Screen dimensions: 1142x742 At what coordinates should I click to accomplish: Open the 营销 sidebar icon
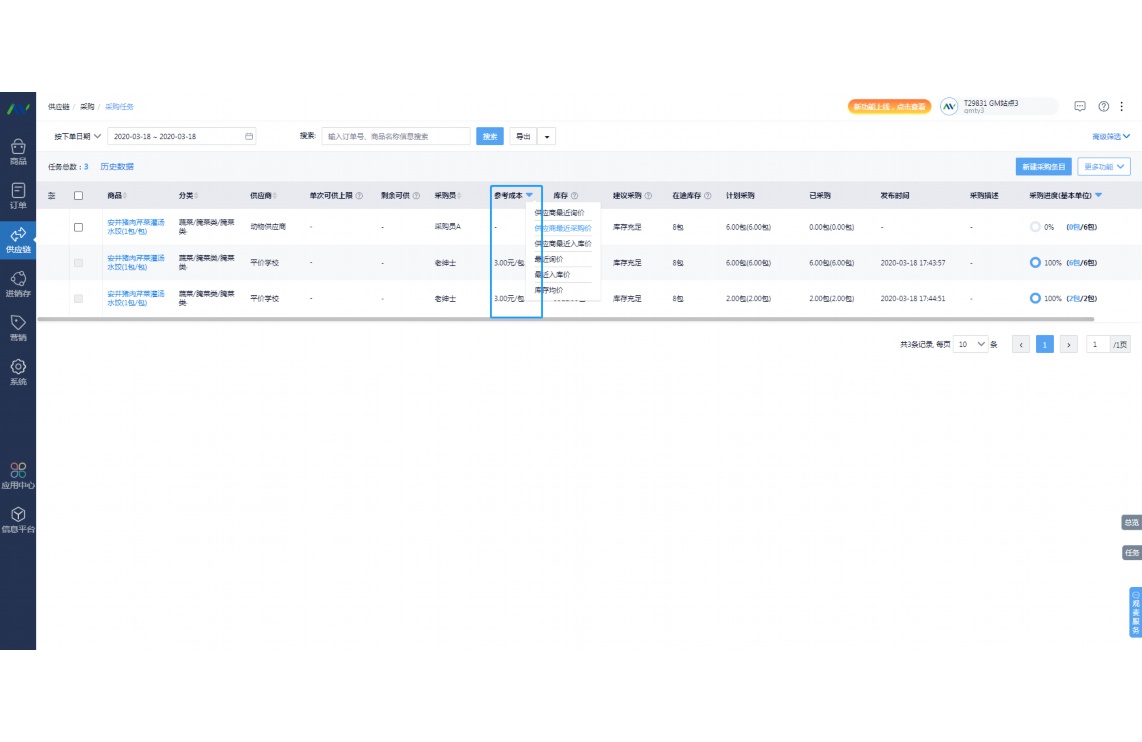(x=18, y=327)
